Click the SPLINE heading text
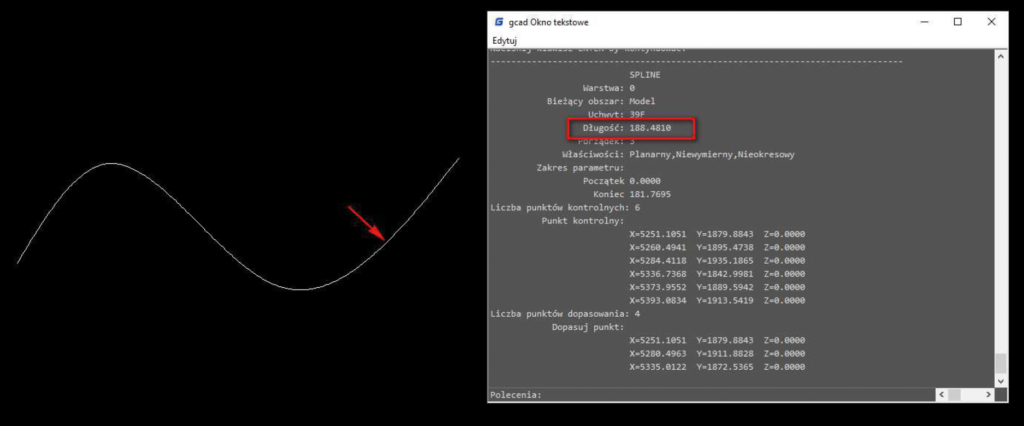 (x=646, y=75)
